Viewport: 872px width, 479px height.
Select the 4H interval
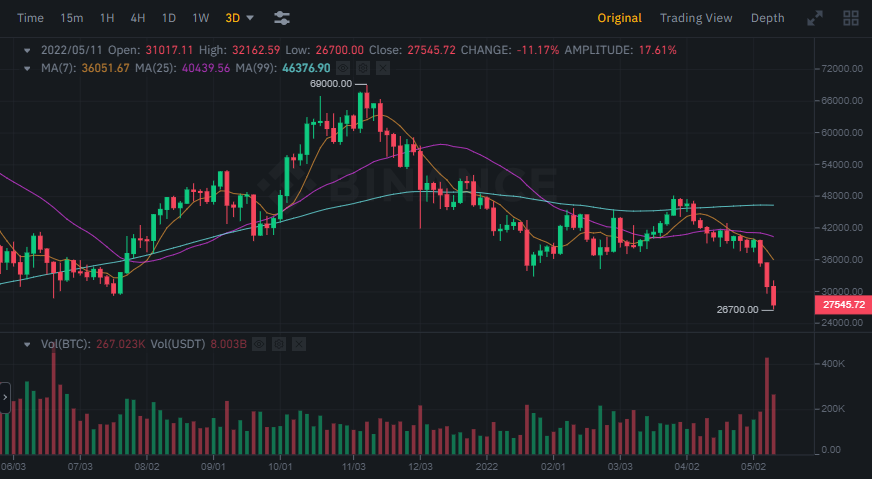(x=138, y=18)
